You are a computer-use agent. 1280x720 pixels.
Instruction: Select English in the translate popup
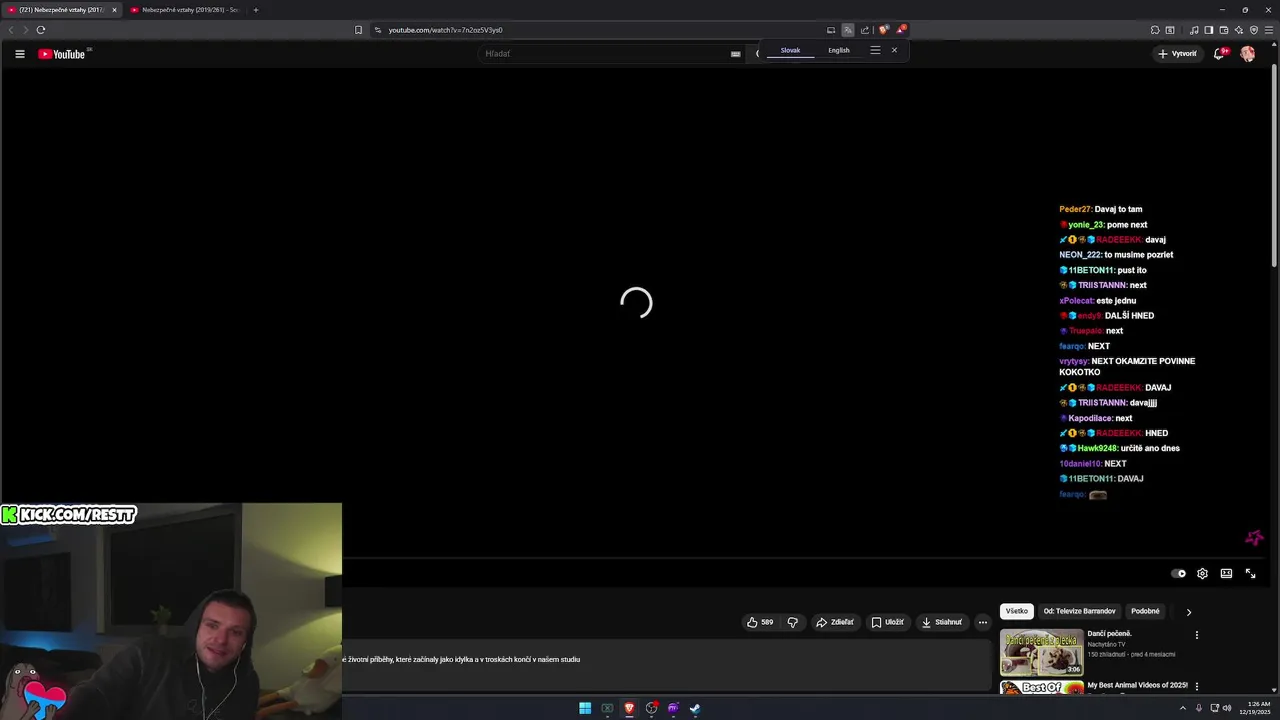(x=839, y=50)
